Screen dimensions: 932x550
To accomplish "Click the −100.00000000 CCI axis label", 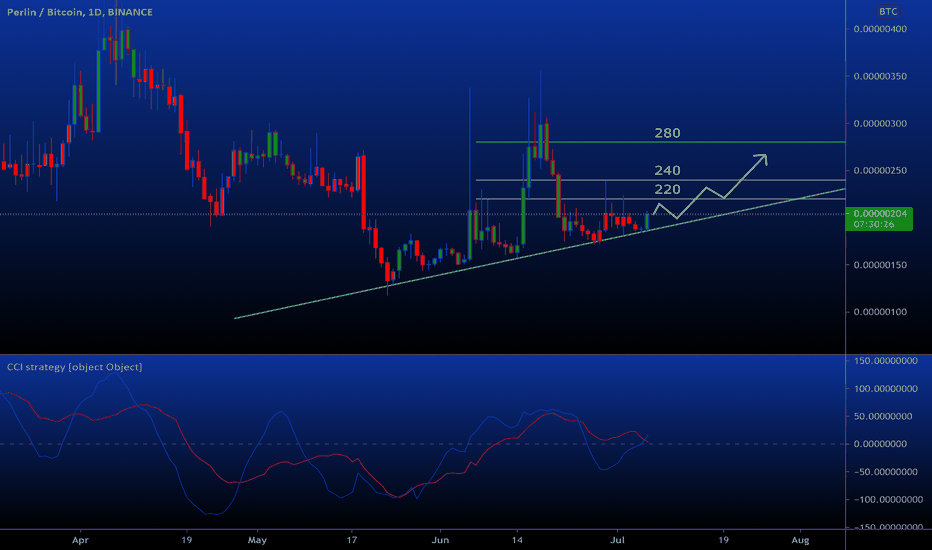I will click(x=888, y=499).
